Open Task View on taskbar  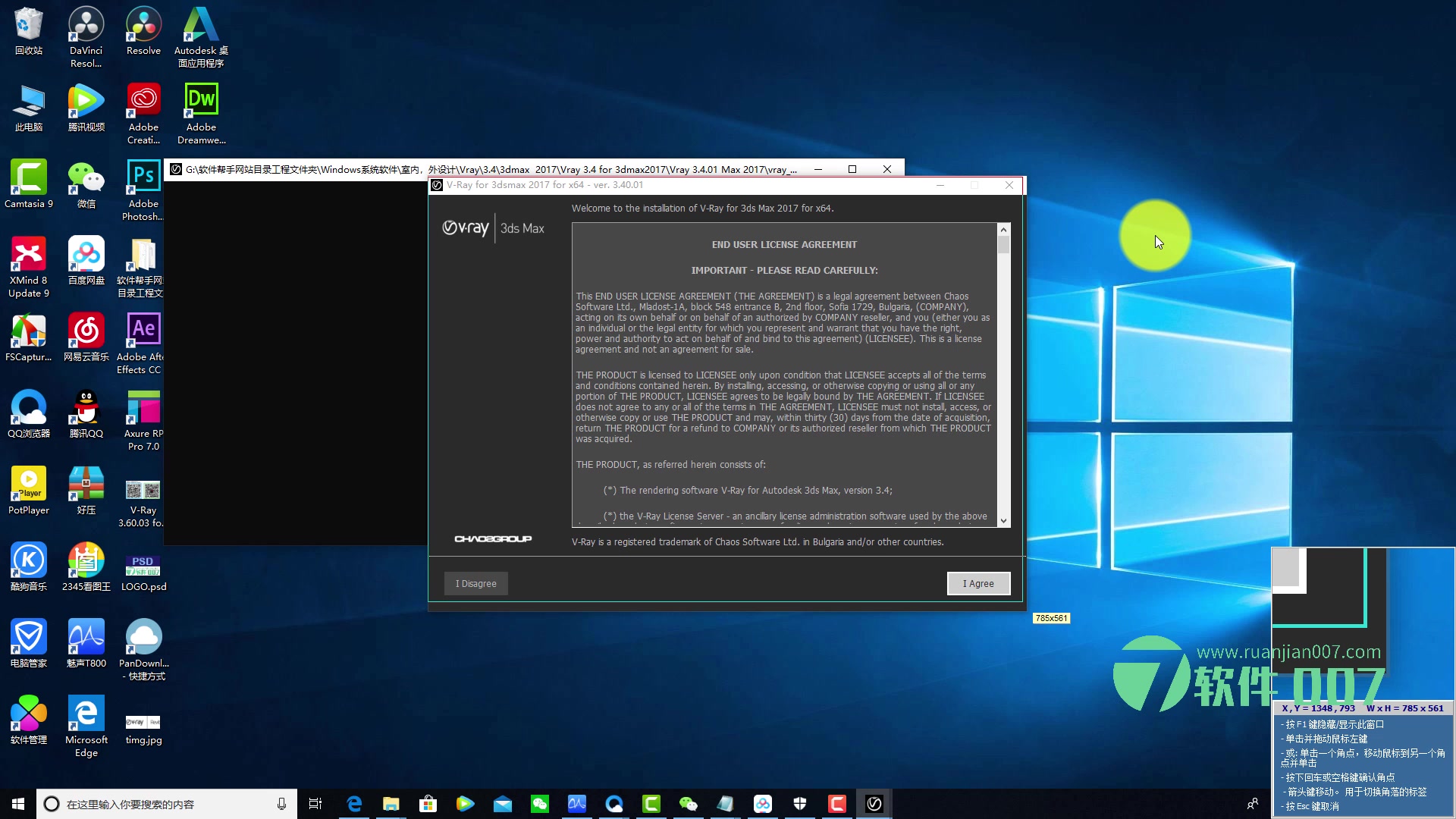coord(315,804)
